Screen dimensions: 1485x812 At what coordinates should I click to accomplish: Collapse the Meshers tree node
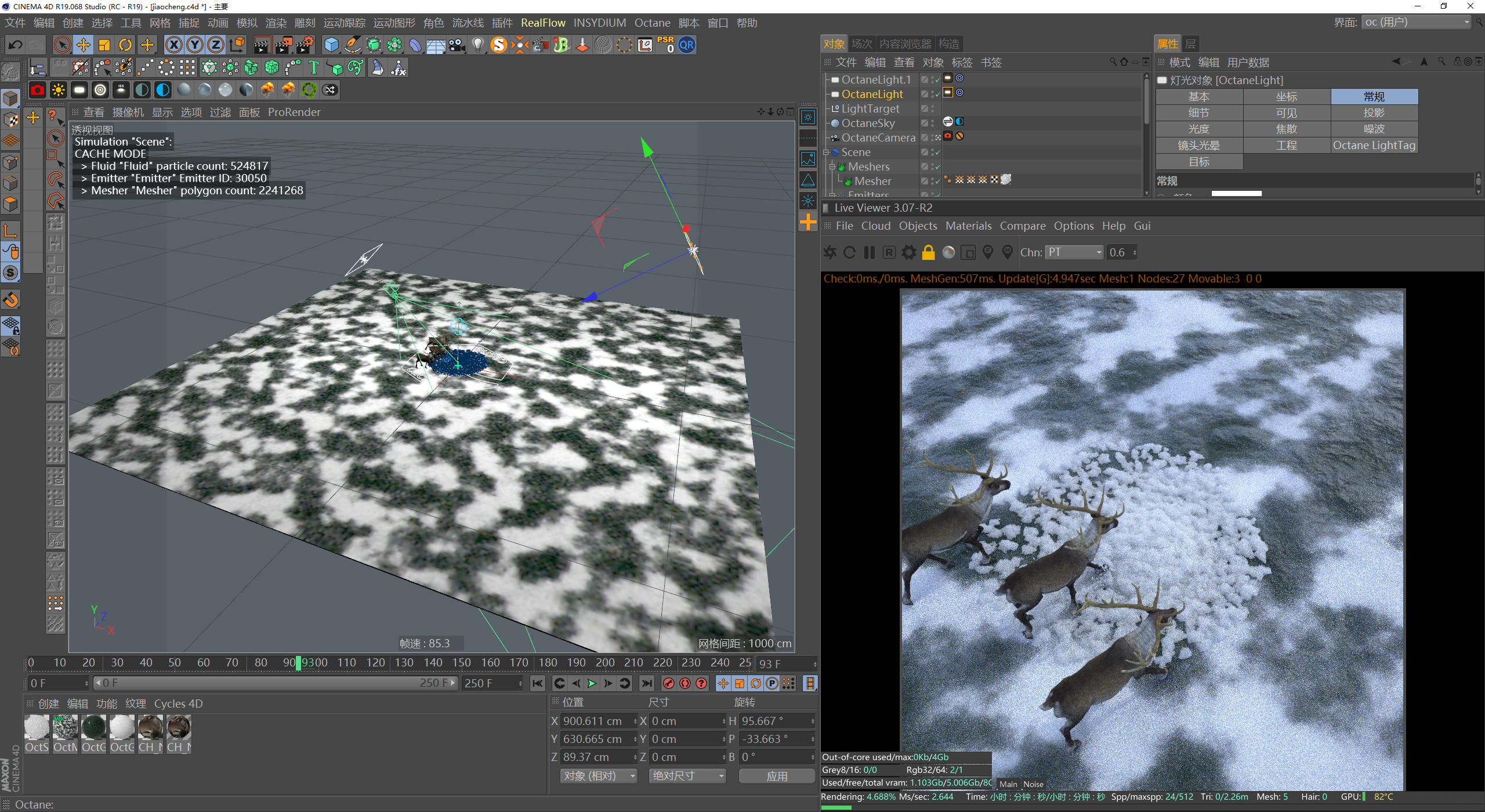(832, 167)
